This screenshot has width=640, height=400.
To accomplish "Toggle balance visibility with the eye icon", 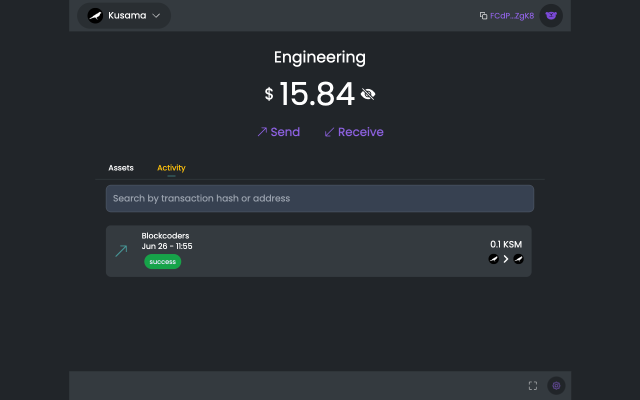I will (368, 95).
